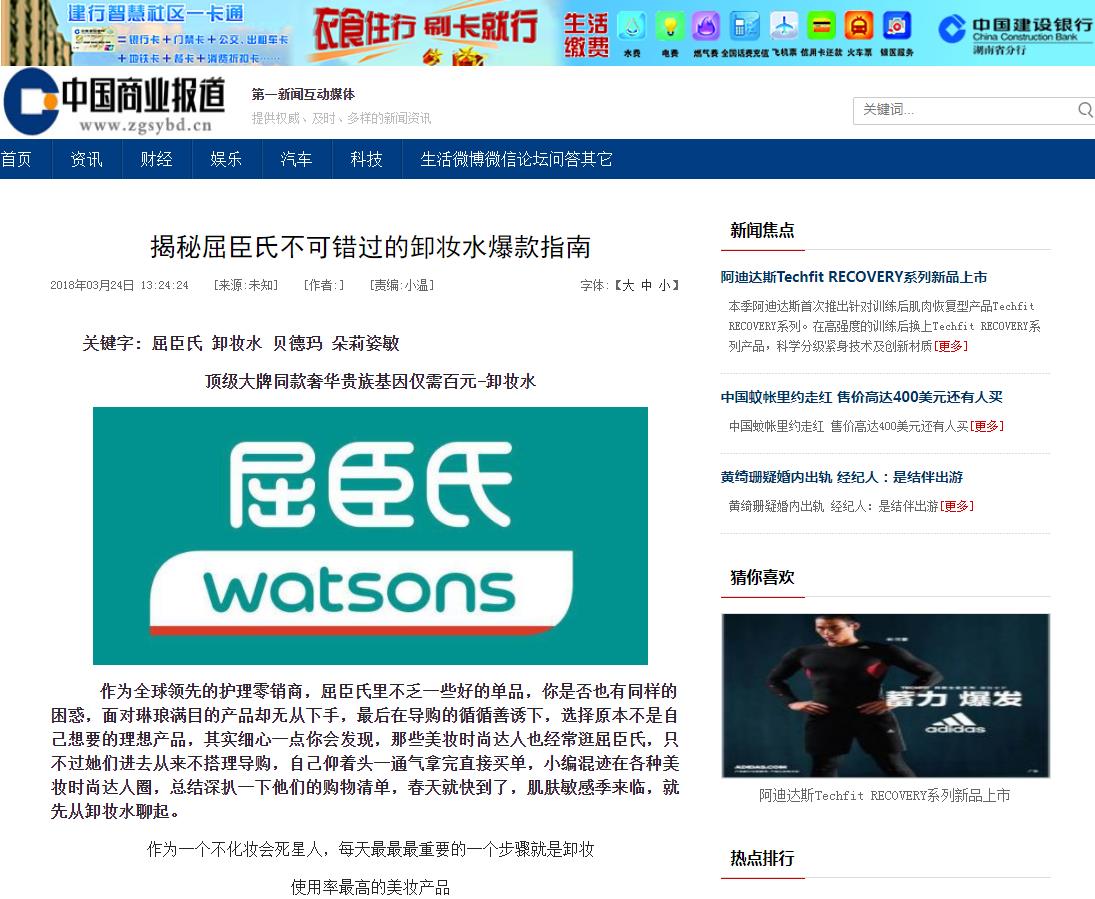The image size is (1095, 899).
Task: Click the plane ticket (飞机票) icon
Action: pyautogui.click(x=784, y=27)
